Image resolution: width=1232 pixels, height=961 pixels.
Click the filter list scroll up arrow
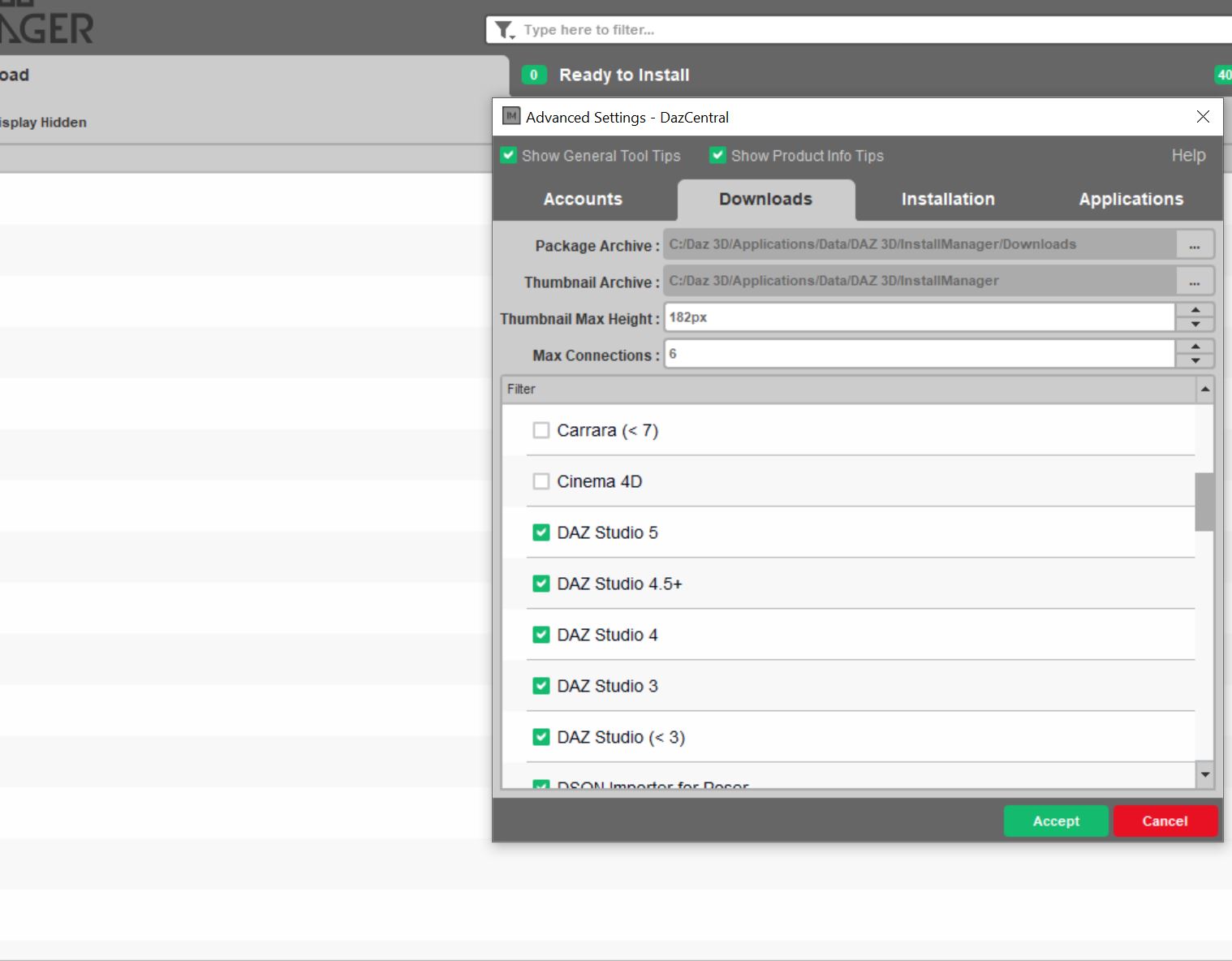(x=1205, y=390)
